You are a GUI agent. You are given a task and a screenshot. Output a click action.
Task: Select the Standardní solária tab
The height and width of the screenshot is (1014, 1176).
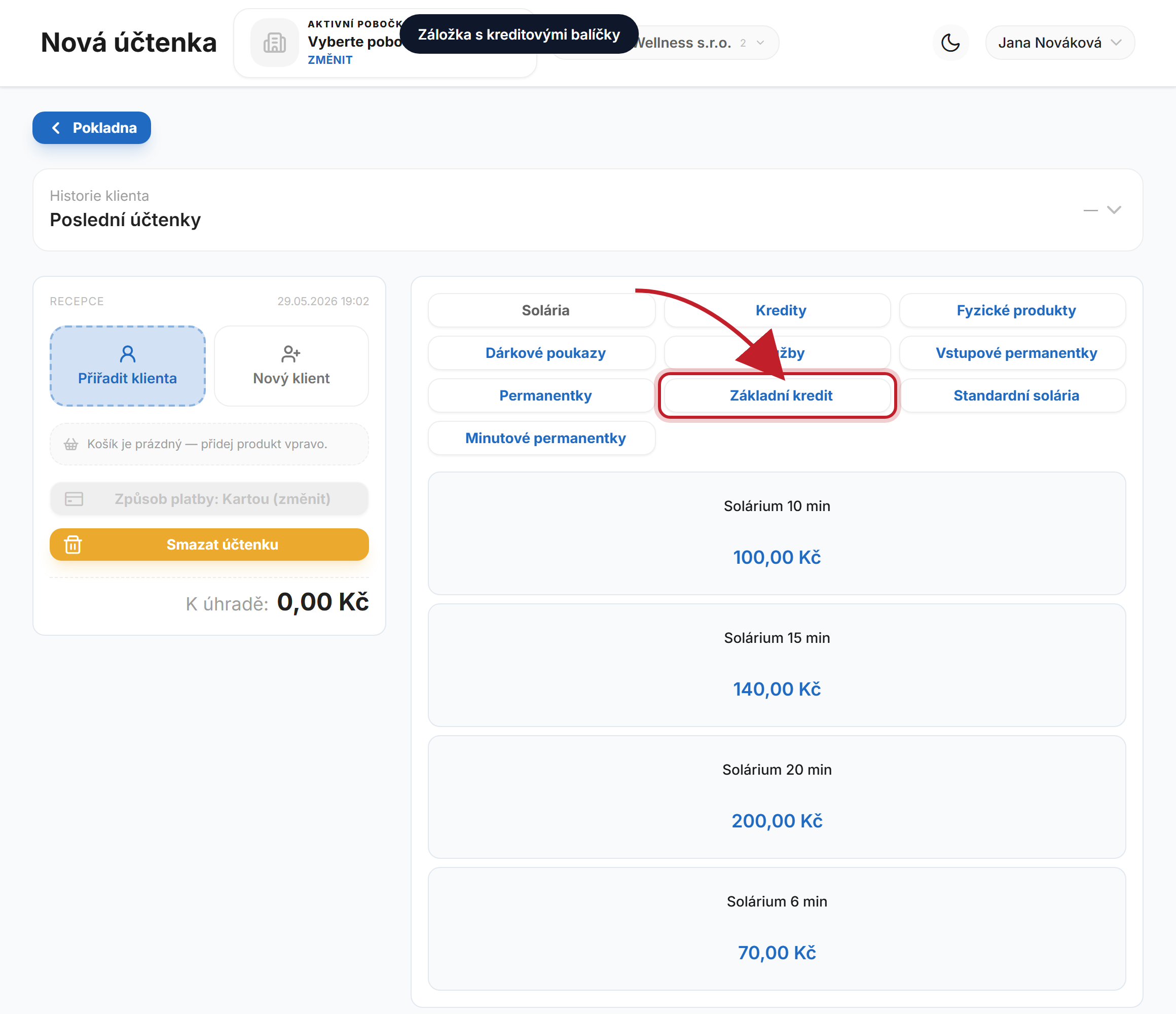coord(1013,395)
